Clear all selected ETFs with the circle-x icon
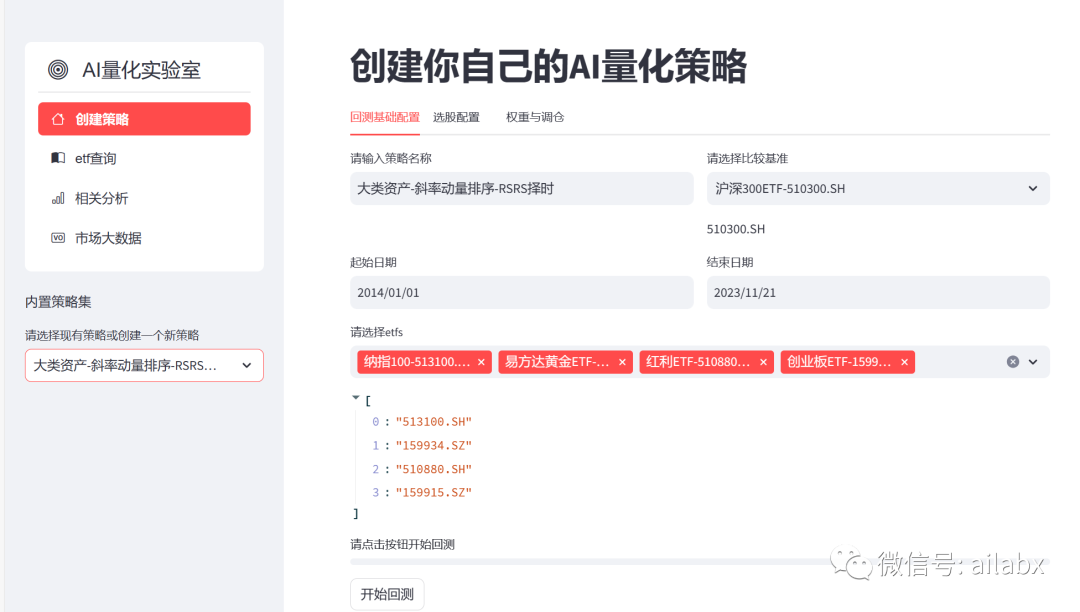This screenshot has width=1080, height=612. click(1013, 362)
